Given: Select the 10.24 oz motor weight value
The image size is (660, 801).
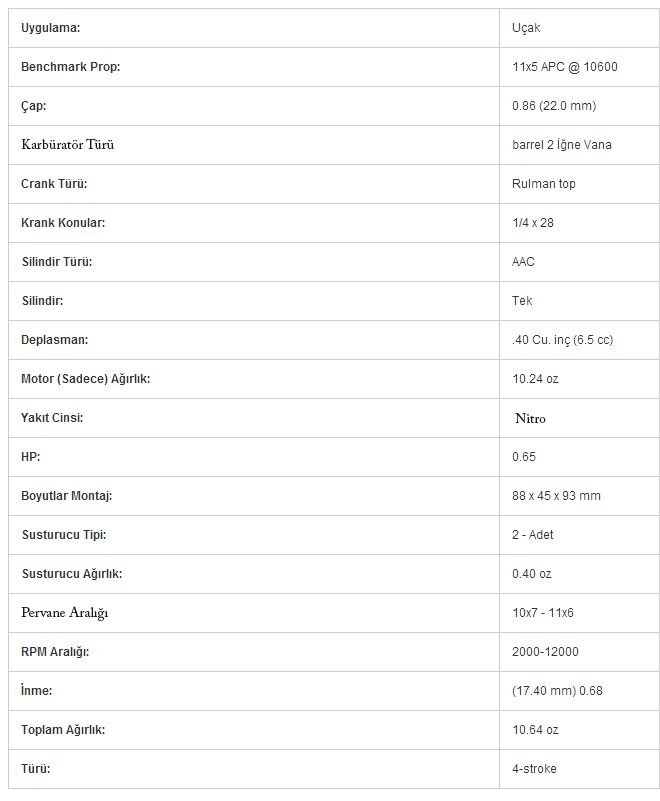Looking at the screenshot, I should (535, 379).
